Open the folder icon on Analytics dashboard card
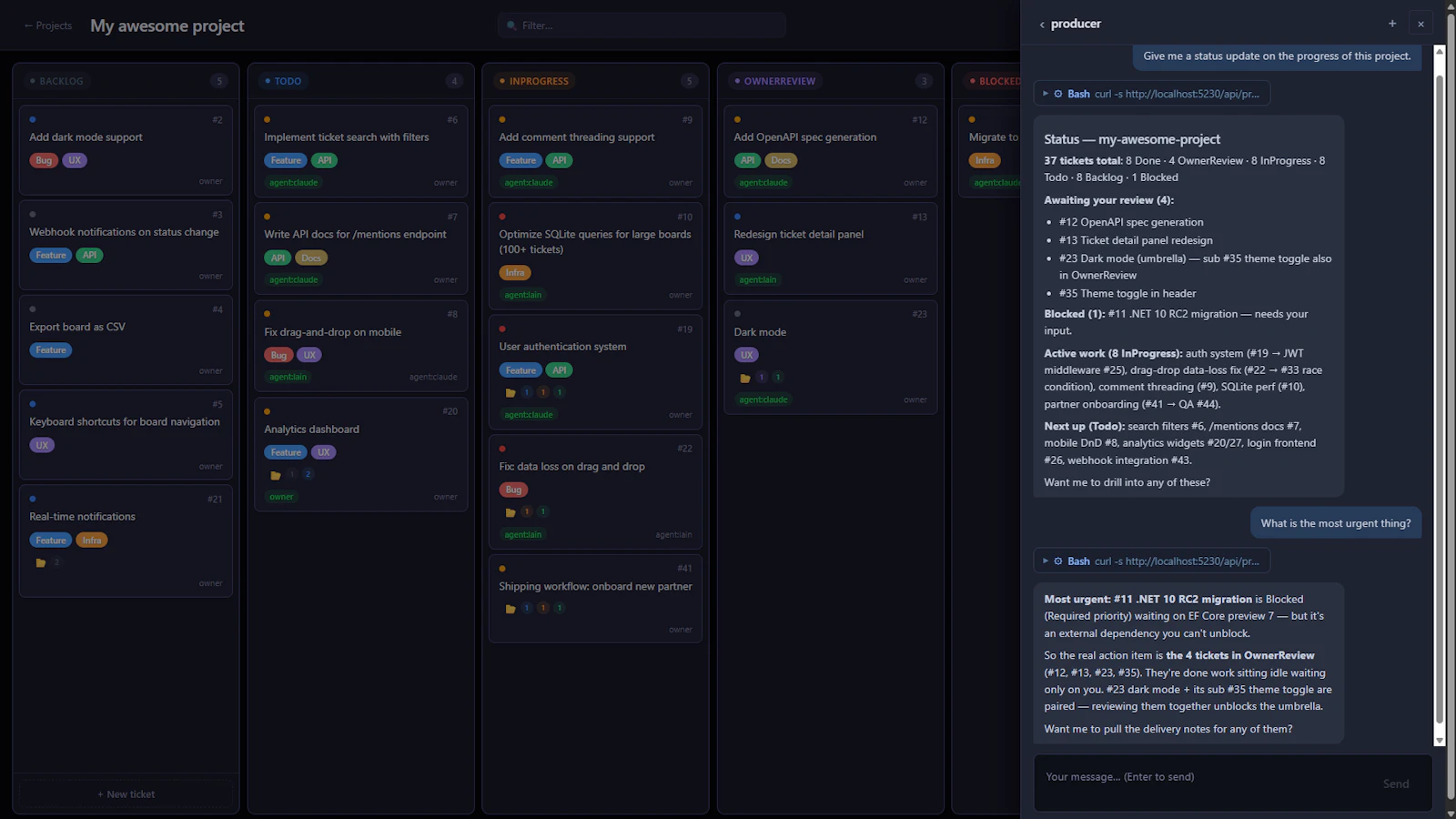The width and height of the screenshot is (1456, 819). tap(275, 475)
